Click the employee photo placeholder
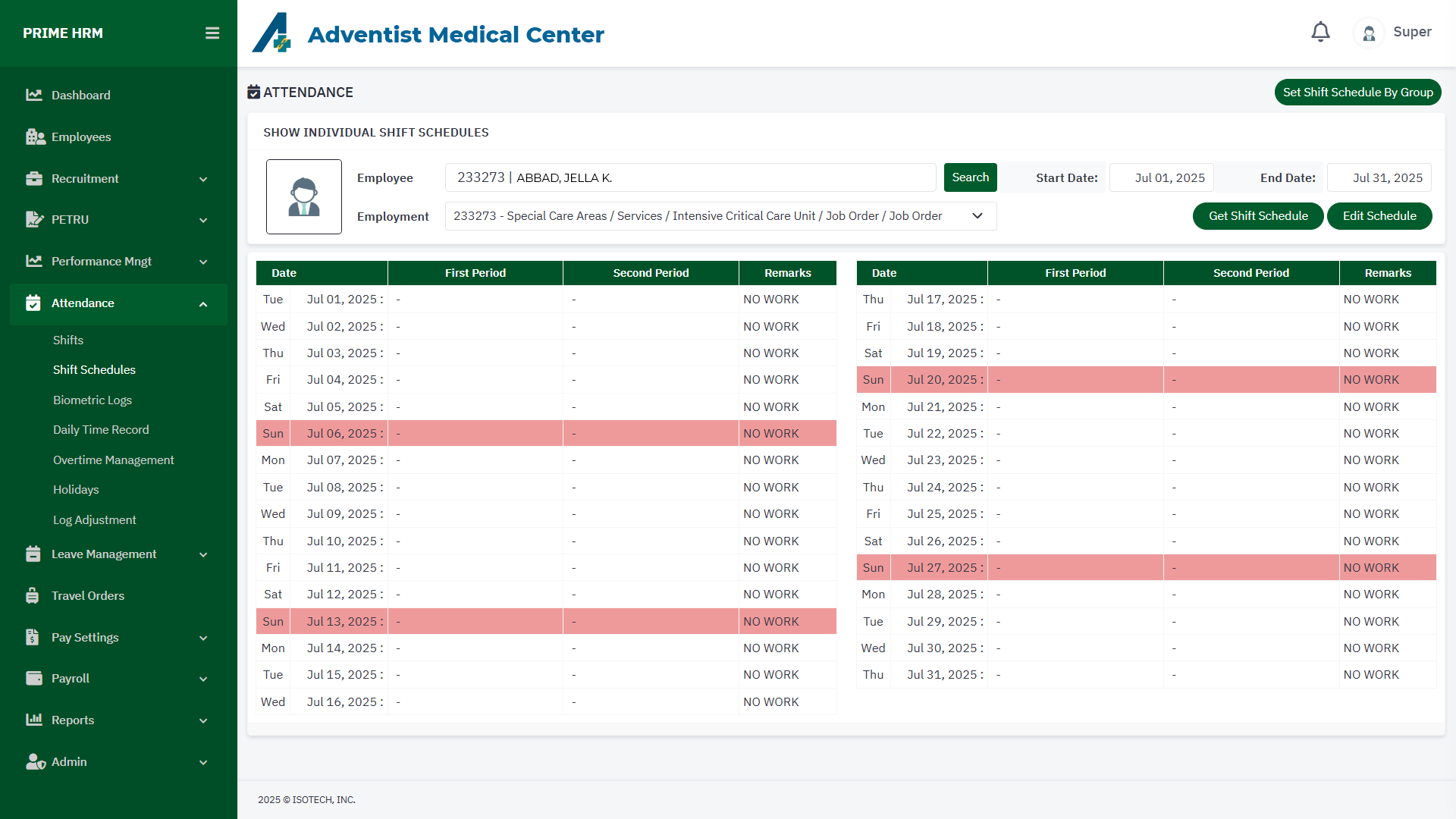Screen dimensions: 1456x819 coord(304,196)
